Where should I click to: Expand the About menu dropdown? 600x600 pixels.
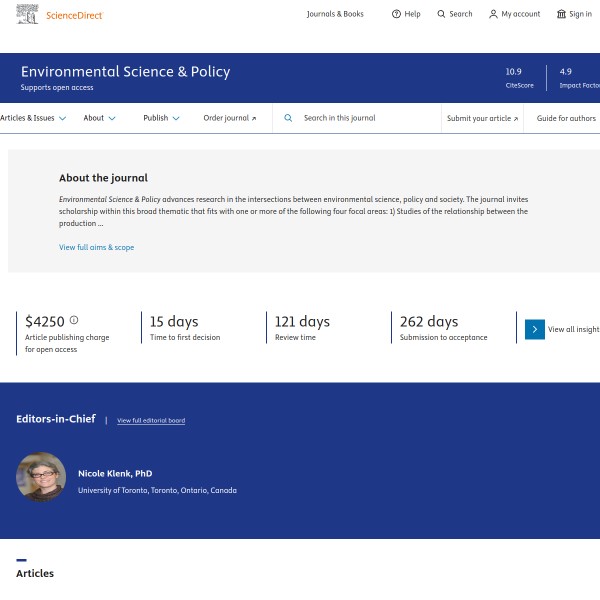[112, 118]
